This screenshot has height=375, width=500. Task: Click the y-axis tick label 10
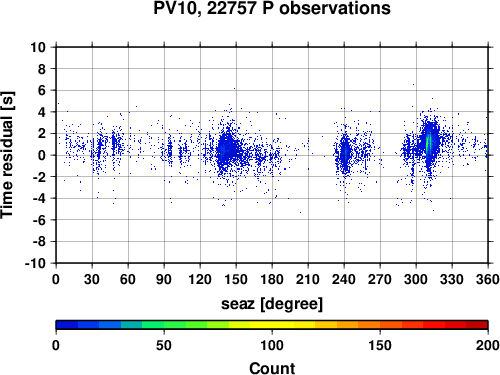point(38,47)
